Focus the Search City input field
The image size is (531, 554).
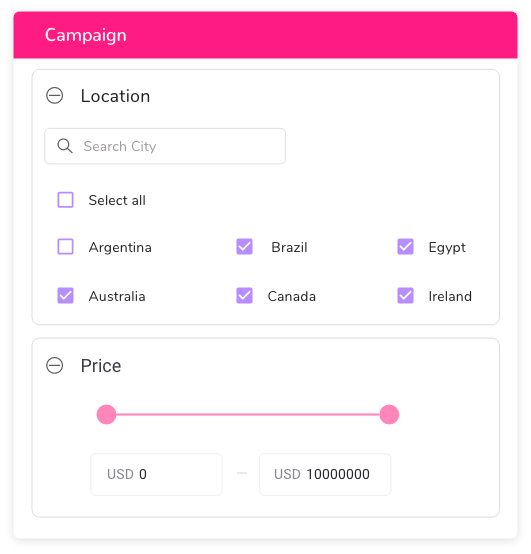coord(165,146)
